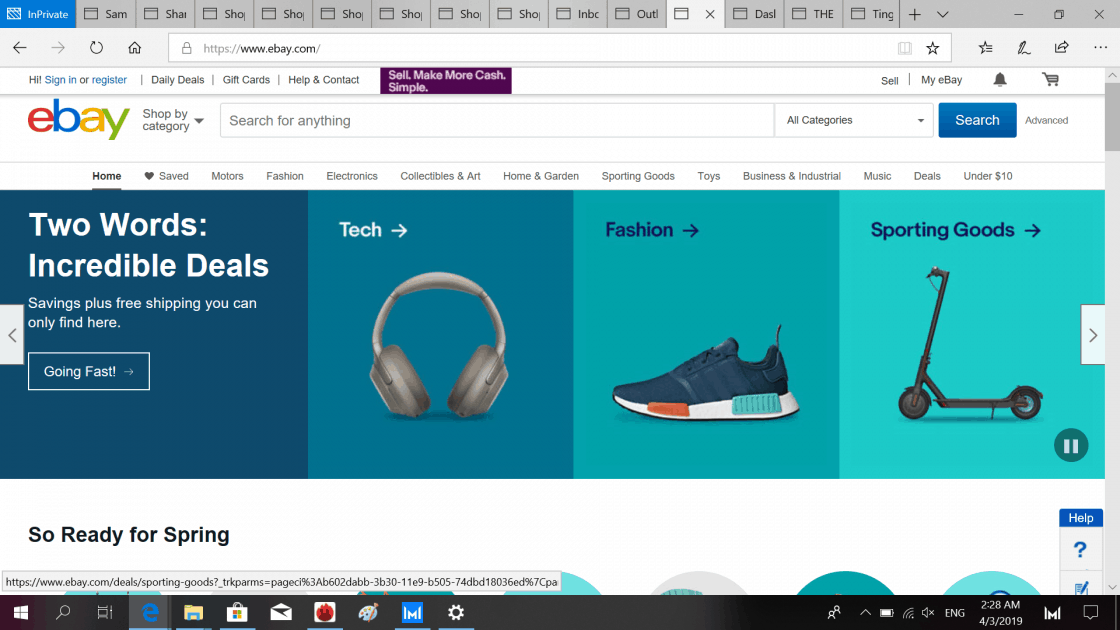
Task: Open Gift Cards link
Action: coord(246,79)
